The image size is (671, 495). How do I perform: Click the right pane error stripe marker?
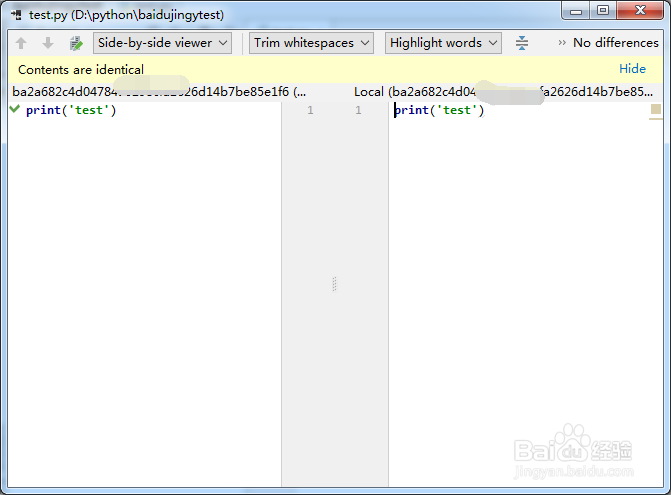pyautogui.click(x=656, y=110)
